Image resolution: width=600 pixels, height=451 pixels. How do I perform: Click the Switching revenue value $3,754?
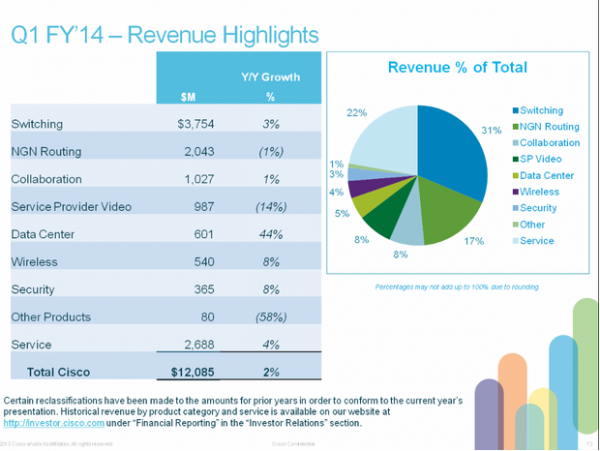point(196,124)
